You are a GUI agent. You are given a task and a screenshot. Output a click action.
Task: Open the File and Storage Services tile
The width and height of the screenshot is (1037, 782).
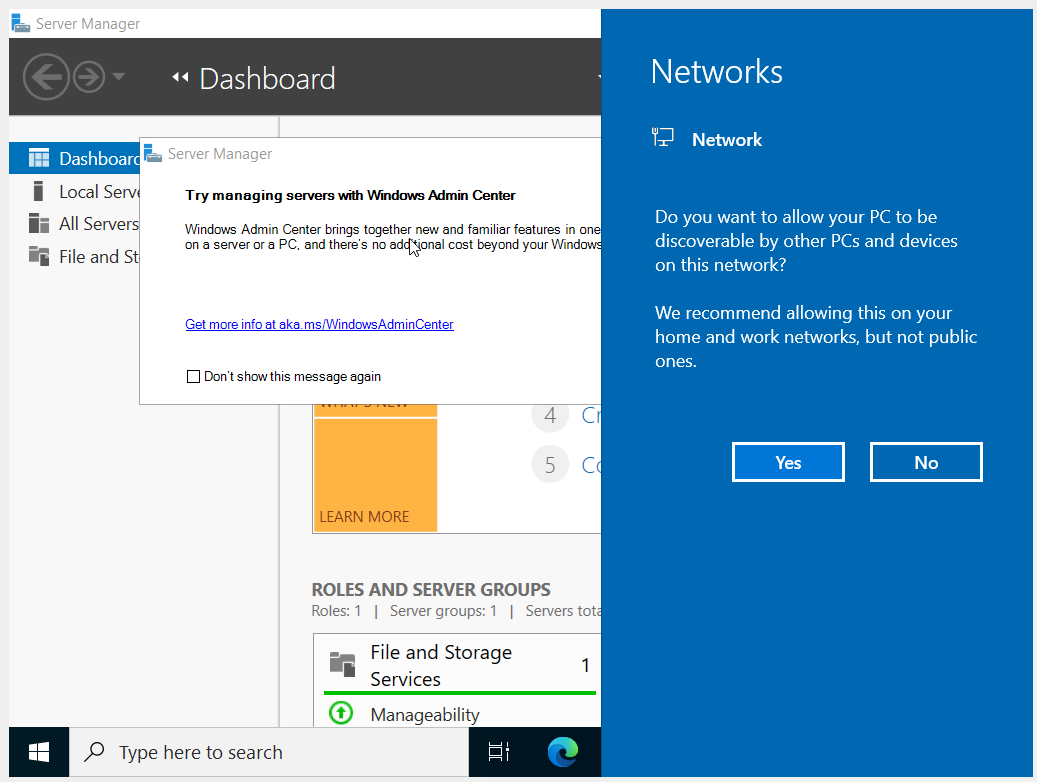(441, 665)
